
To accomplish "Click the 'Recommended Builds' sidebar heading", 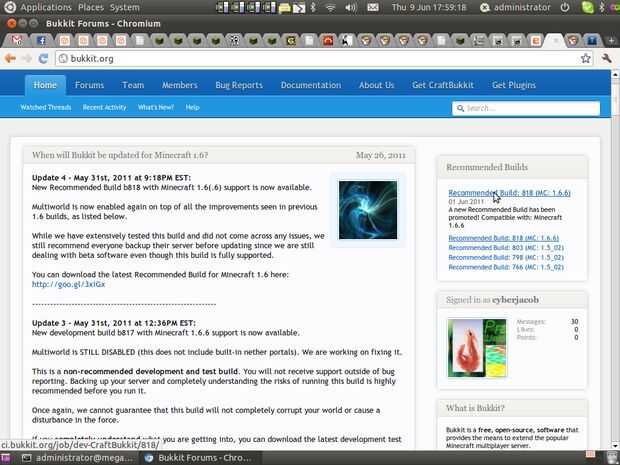I will coord(487,167).
